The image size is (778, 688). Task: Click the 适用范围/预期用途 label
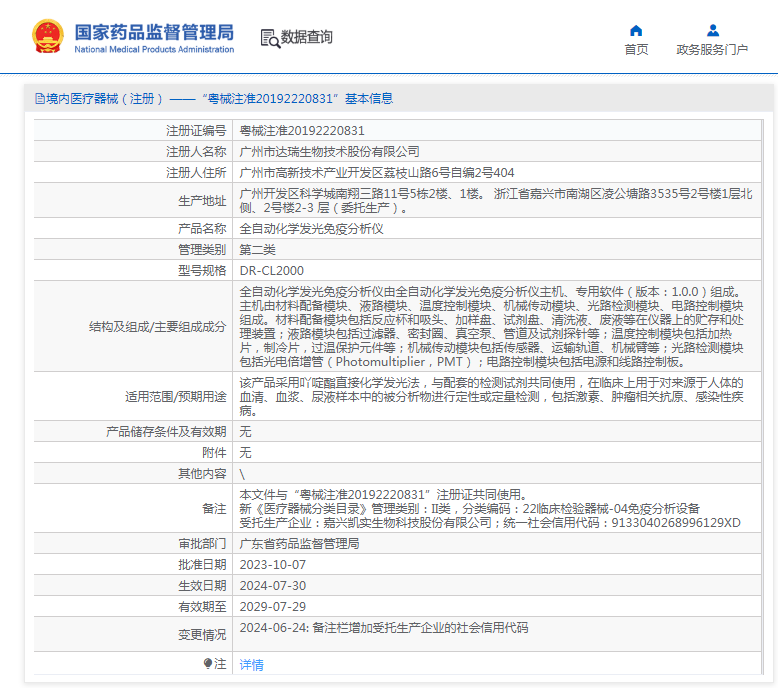(176, 397)
